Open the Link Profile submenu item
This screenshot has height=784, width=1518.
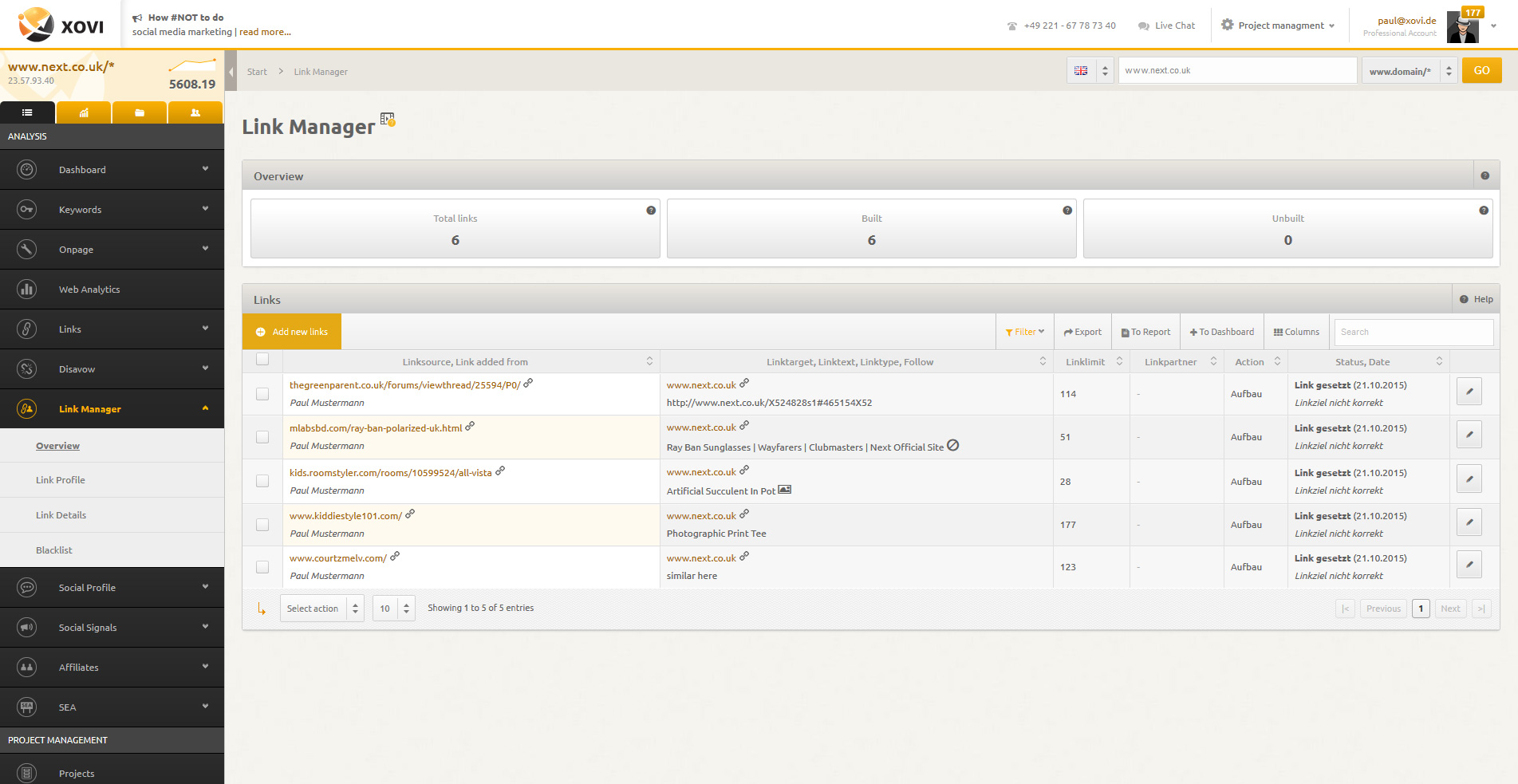coord(61,480)
